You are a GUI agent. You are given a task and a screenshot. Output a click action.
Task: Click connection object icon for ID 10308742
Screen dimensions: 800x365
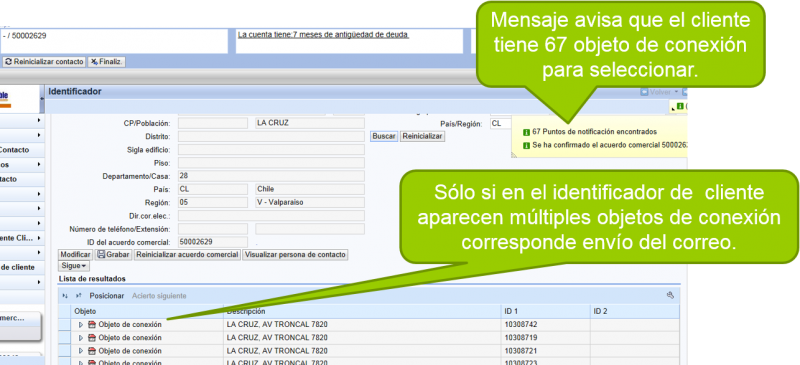tap(92, 325)
